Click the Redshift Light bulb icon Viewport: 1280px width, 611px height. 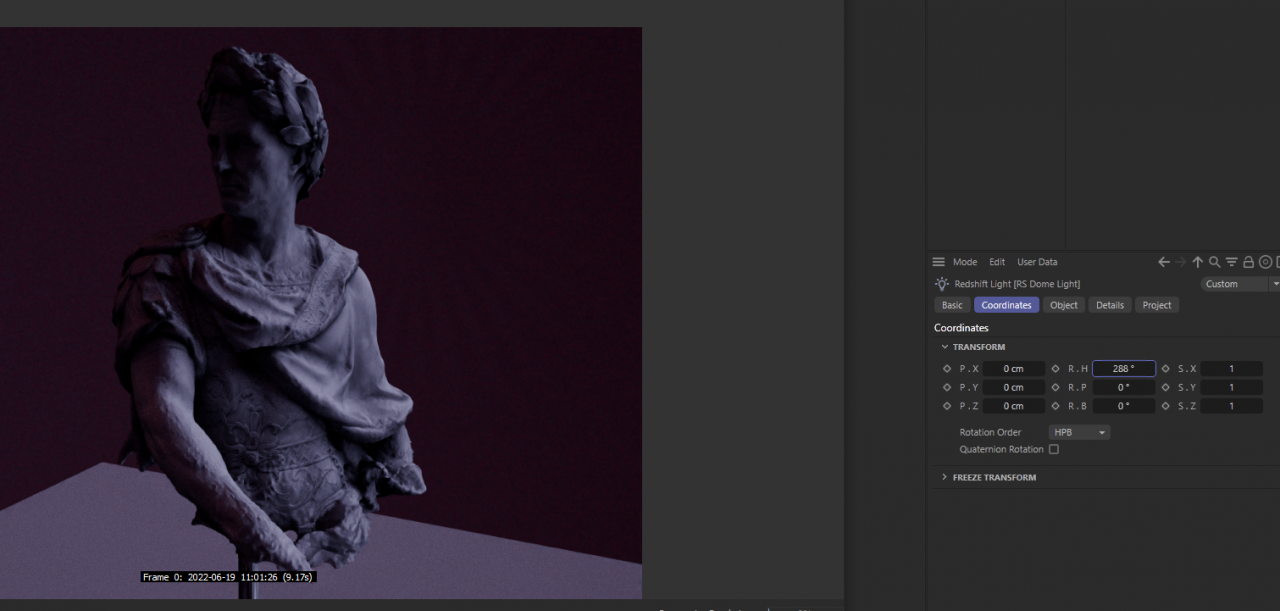point(941,284)
